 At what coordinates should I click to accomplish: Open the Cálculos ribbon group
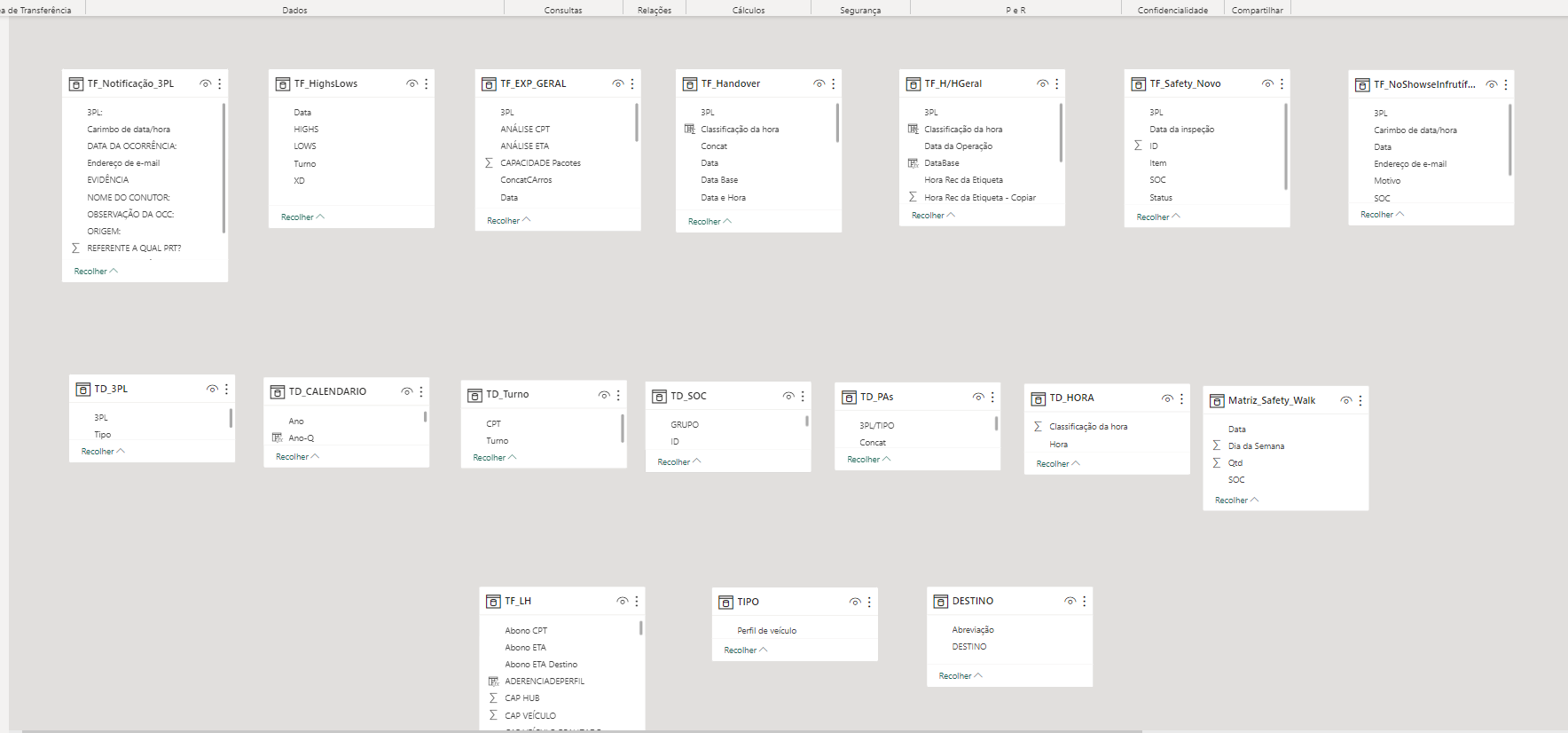point(749,11)
